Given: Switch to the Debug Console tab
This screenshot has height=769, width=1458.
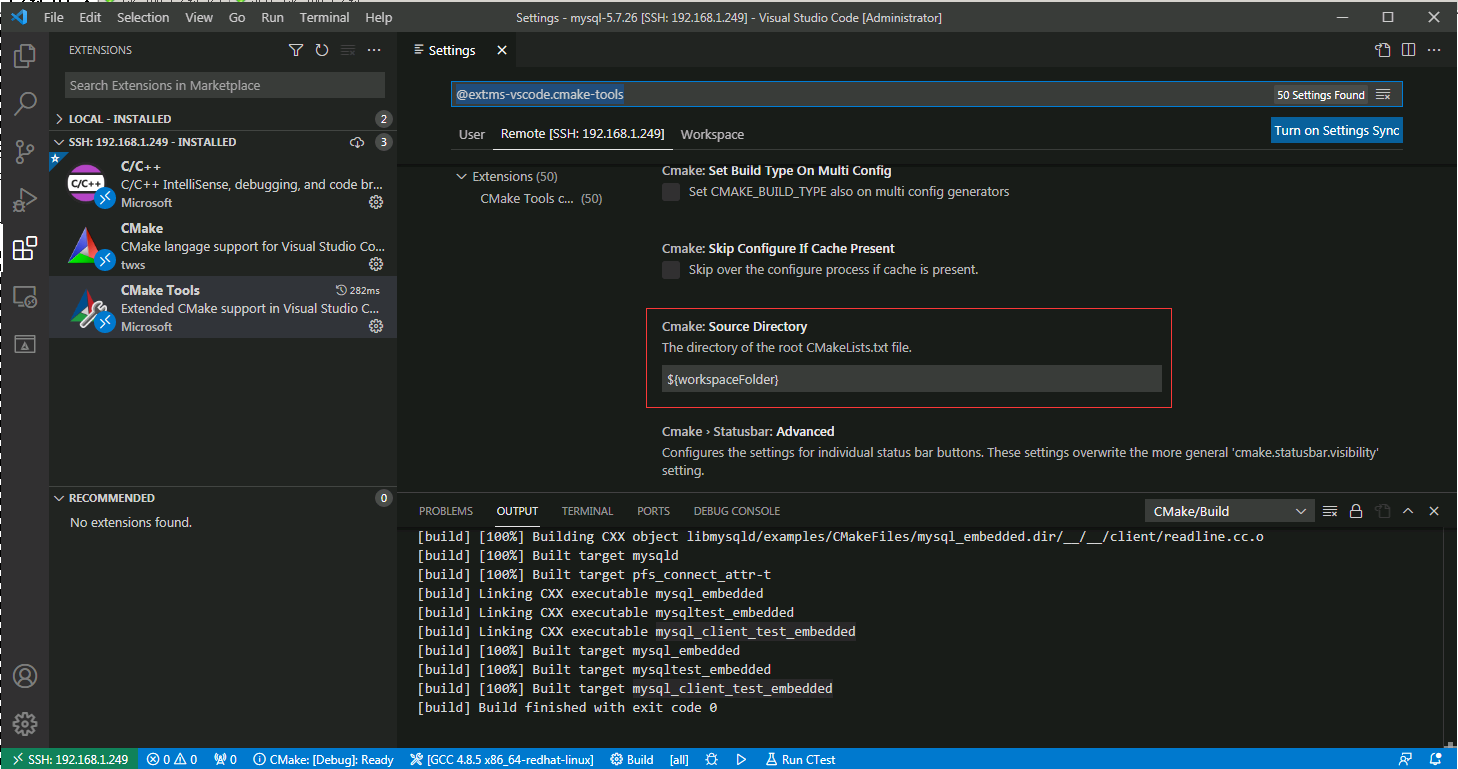Looking at the screenshot, I should (737, 511).
